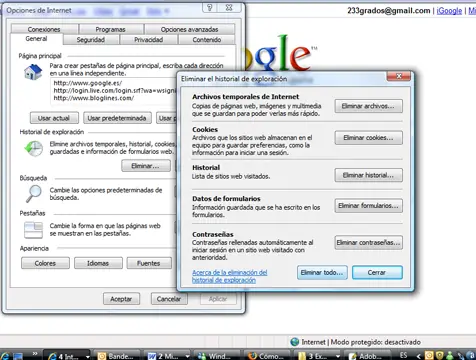Click the search magnifying glass icon

34,194
